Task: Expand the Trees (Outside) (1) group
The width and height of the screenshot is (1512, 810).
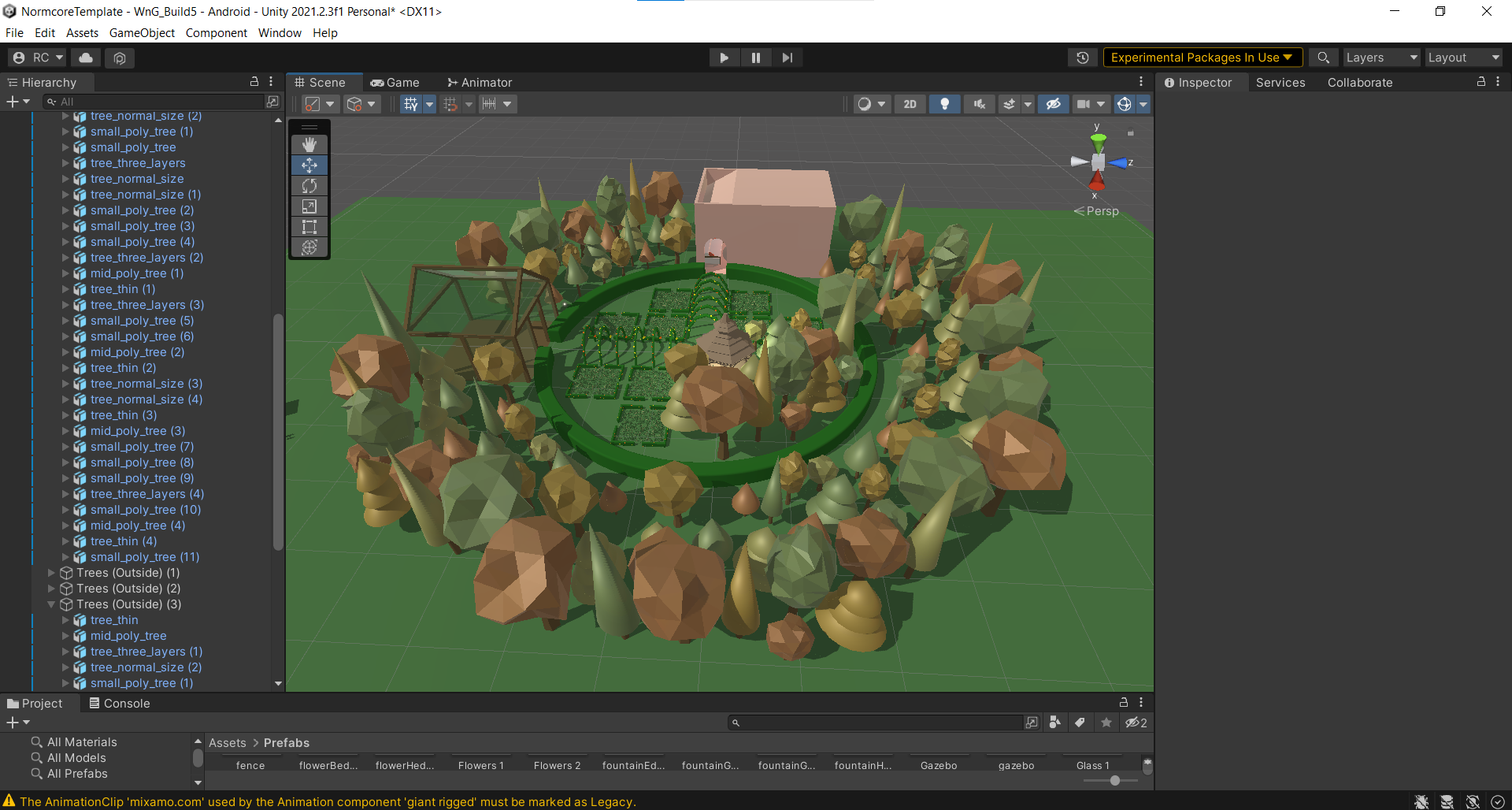Action: (x=51, y=573)
